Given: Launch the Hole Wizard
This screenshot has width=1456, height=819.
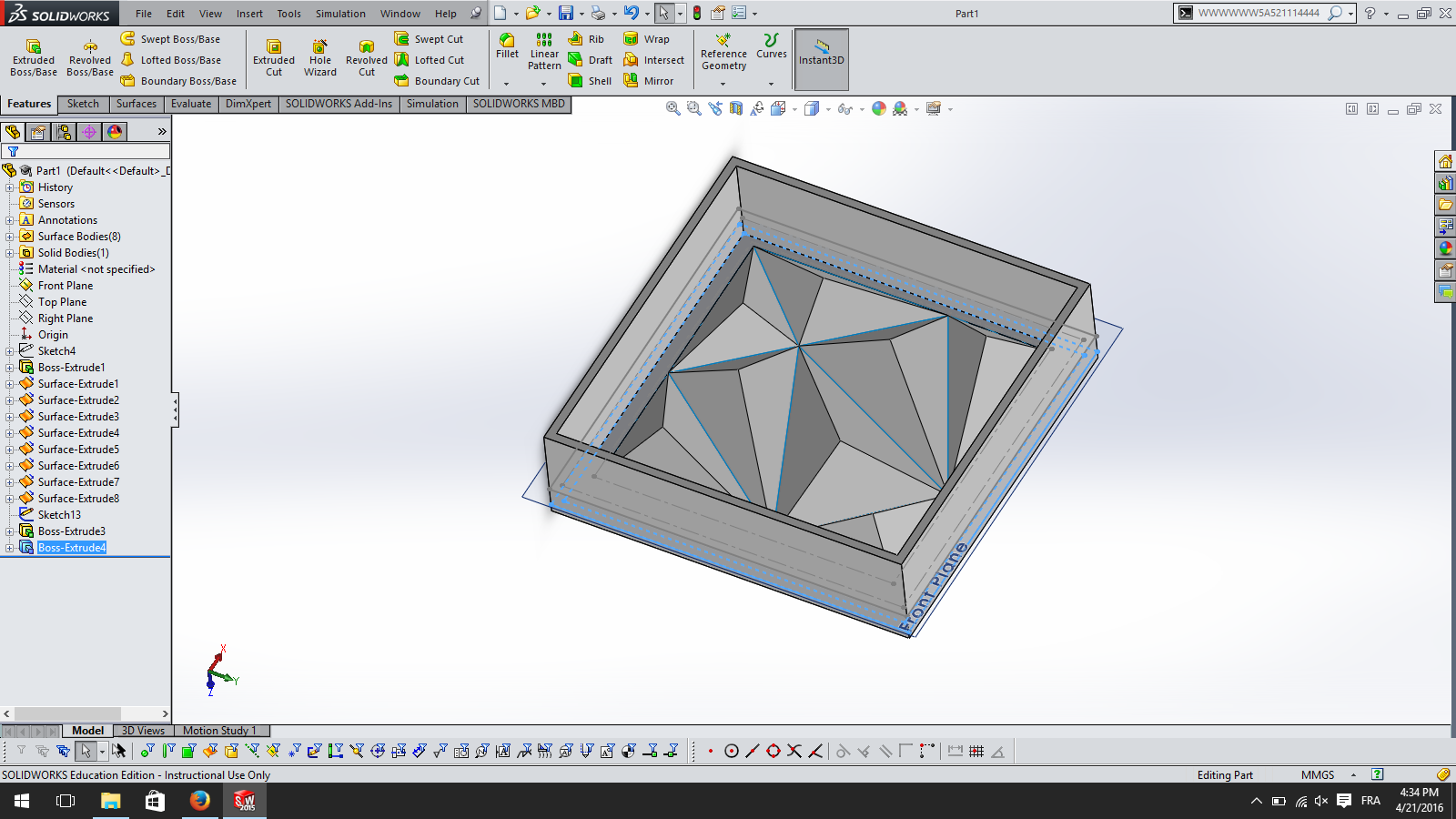Looking at the screenshot, I should pos(320,58).
